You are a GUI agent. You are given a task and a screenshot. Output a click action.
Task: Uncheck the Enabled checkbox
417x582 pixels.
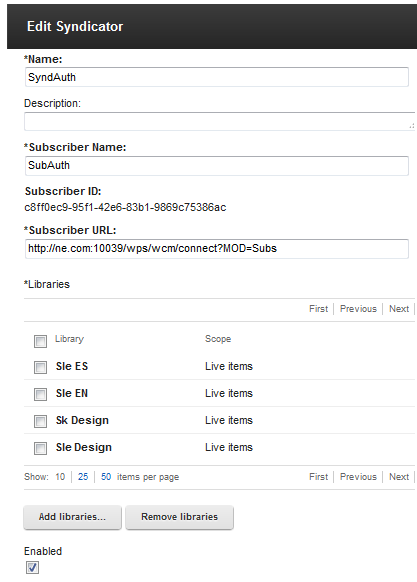(32, 567)
